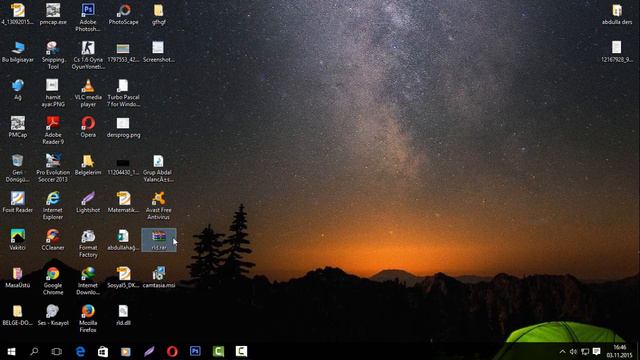Launch CCleaner desktop shortcut

click(53, 240)
